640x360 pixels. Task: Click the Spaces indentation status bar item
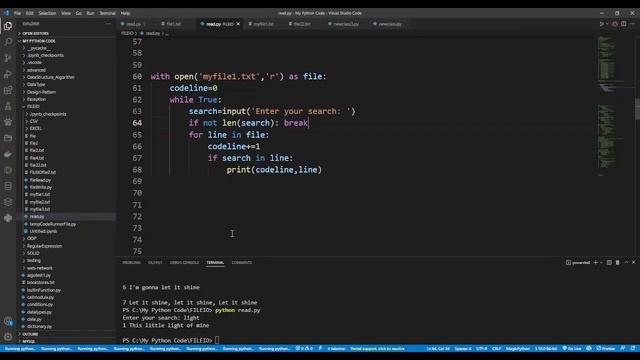463,349
